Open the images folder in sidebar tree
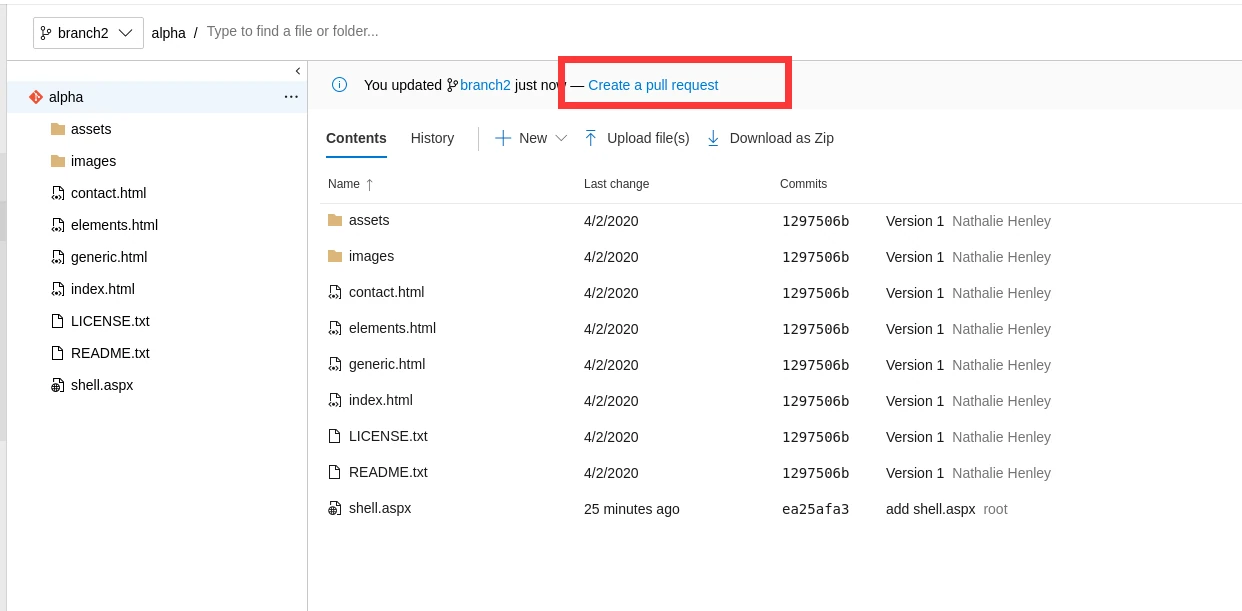 (x=93, y=161)
